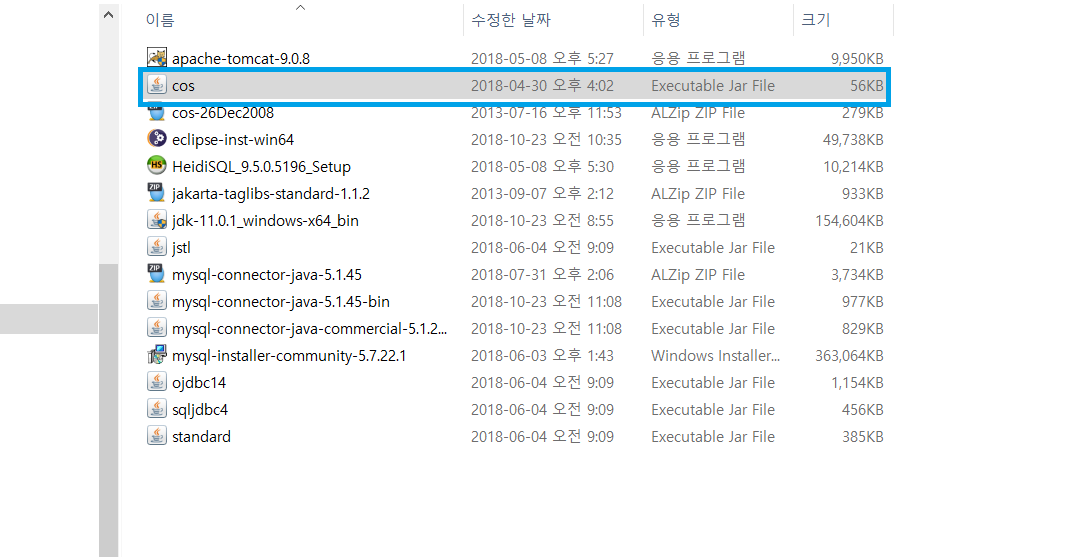Viewport: 1076px width, 557px height.
Task: Click the ojdbc14 jar file icon
Action: pyautogui.click(x=156, y=381)
